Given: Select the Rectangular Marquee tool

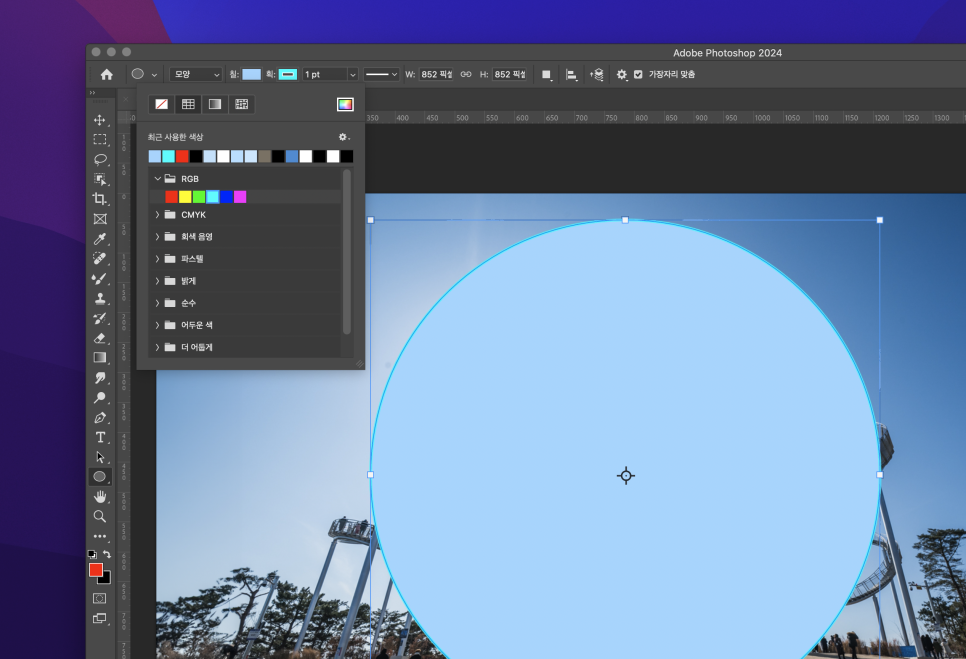Looking at the screenshot, I should 100,140.
